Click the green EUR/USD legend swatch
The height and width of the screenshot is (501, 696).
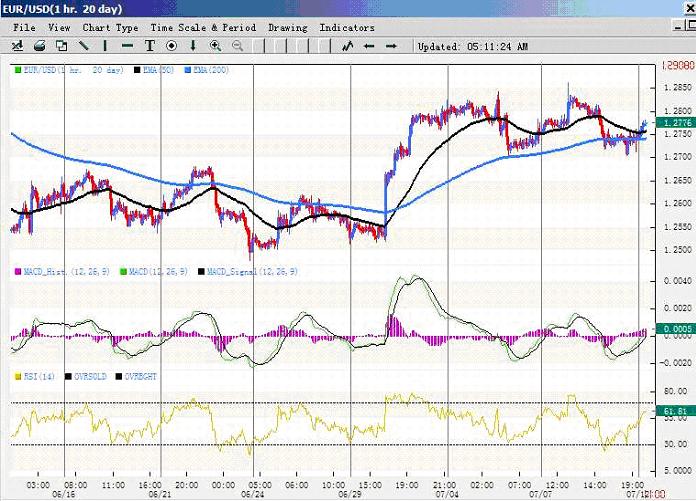pyautogui.click(x=17, y=69)
